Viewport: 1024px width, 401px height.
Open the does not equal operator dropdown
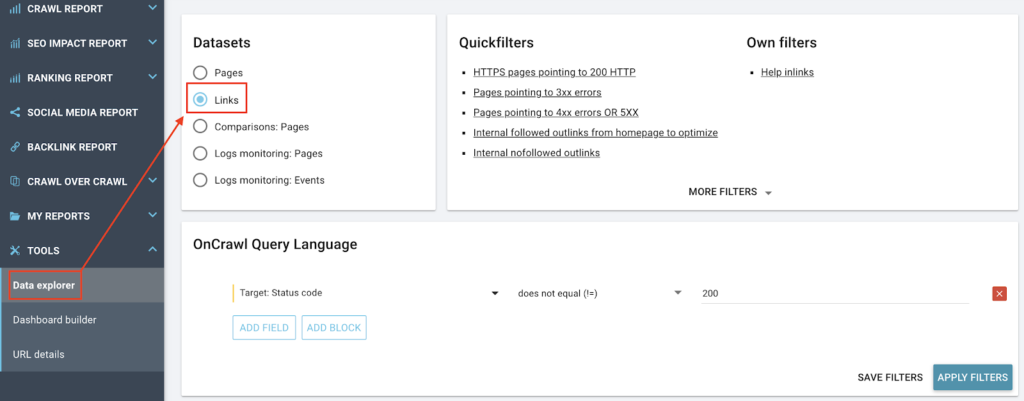coord(598,293)
